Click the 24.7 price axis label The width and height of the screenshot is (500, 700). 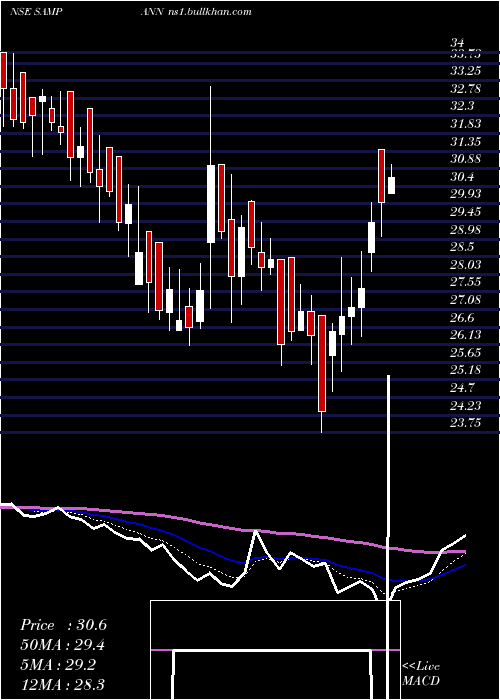coord(462,388)
